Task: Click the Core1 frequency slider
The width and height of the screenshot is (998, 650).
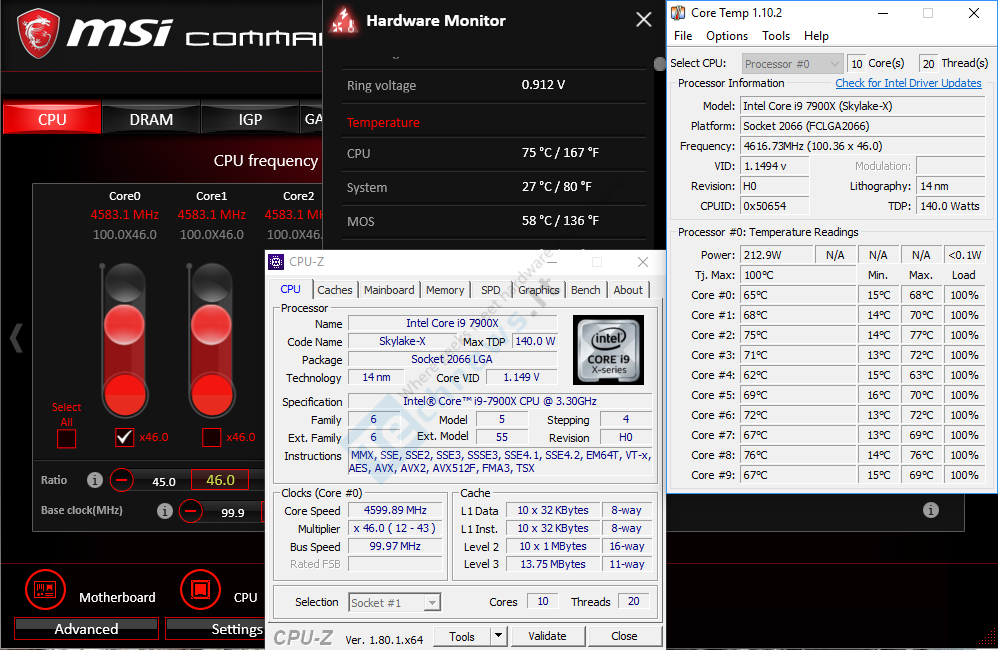Action: (211, 340)
